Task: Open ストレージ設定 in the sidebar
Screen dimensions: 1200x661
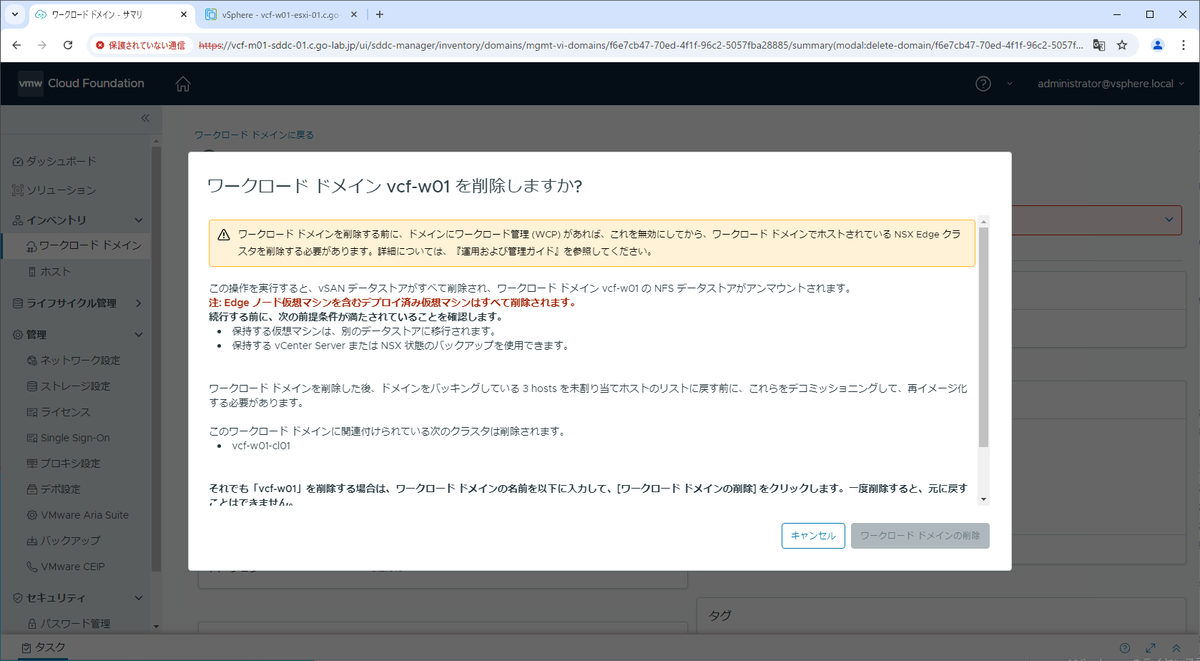Action: [75, 386]
